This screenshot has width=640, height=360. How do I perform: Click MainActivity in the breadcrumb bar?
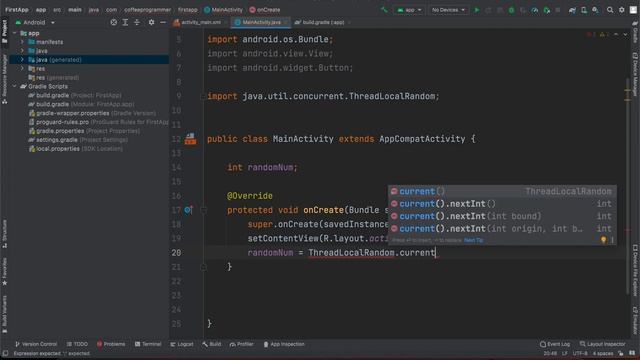224,10
